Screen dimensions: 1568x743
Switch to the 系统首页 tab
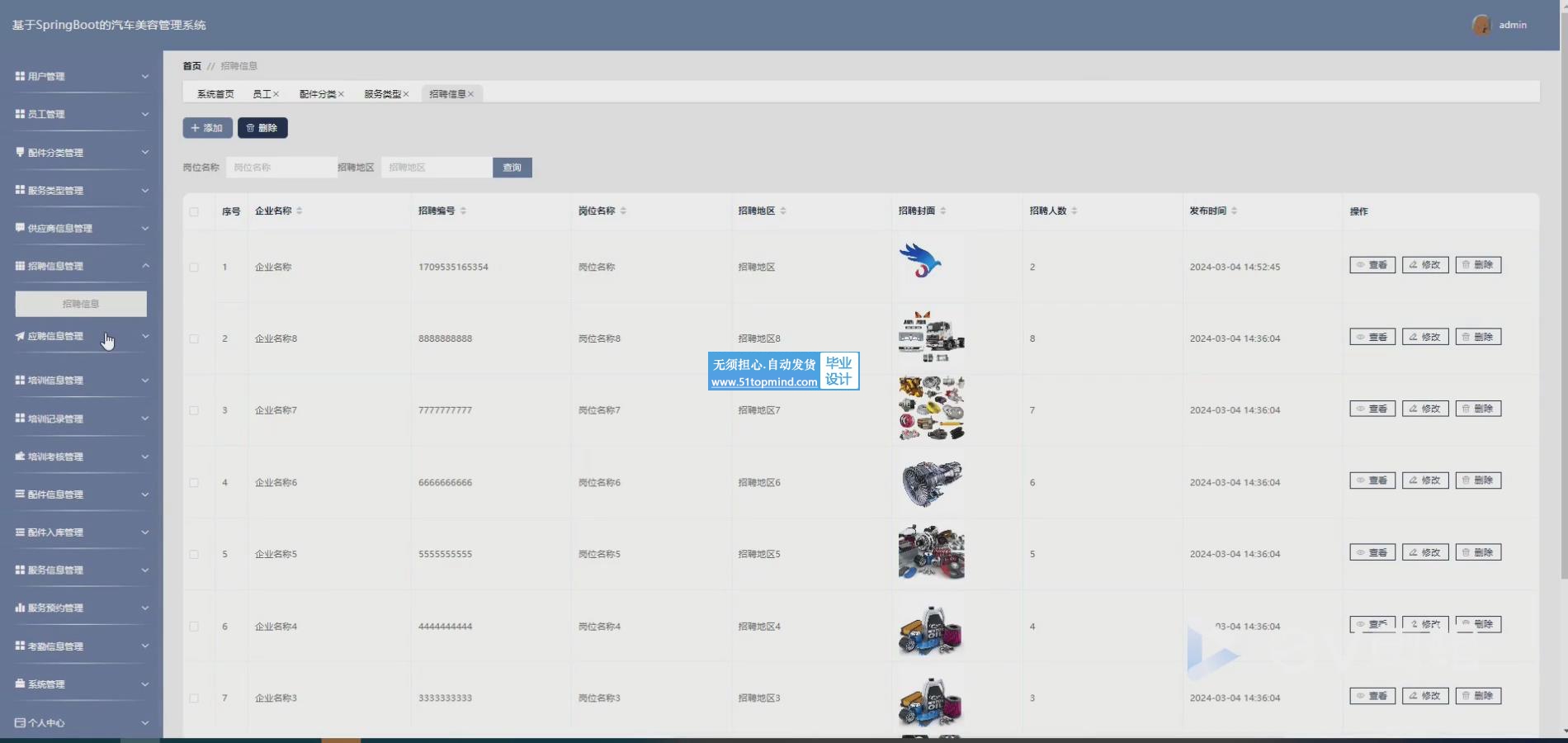[215, 94]
